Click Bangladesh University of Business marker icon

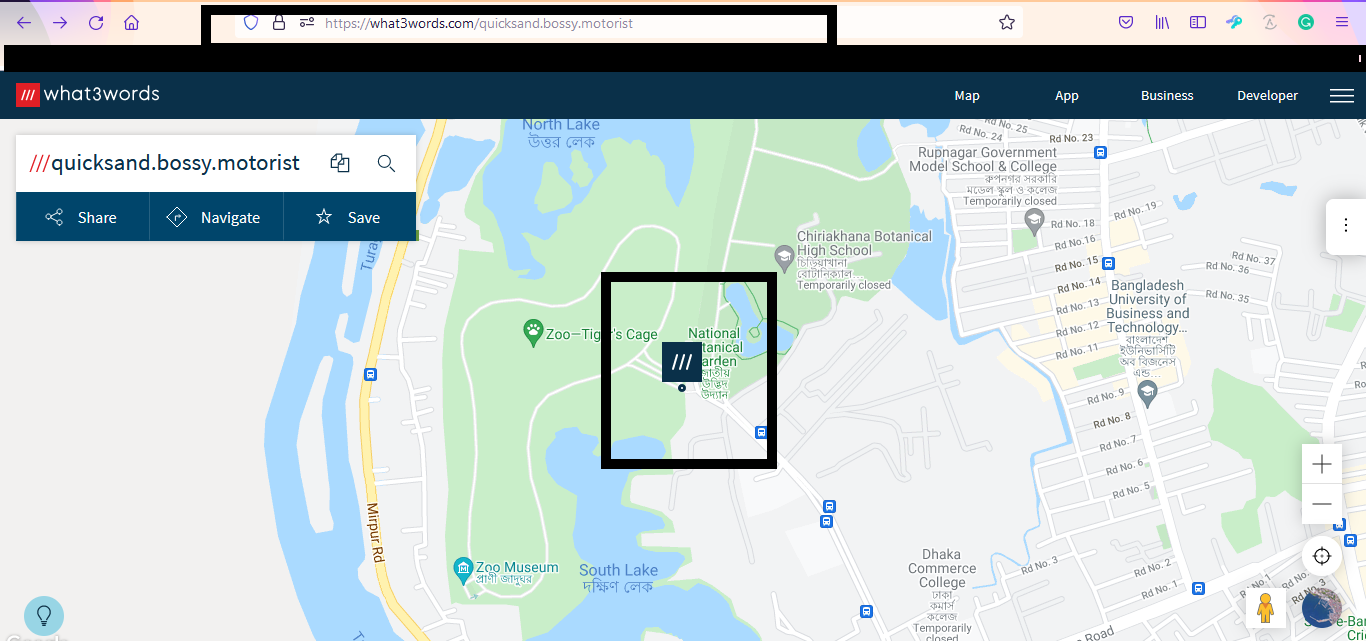(x=1147, y=393)
